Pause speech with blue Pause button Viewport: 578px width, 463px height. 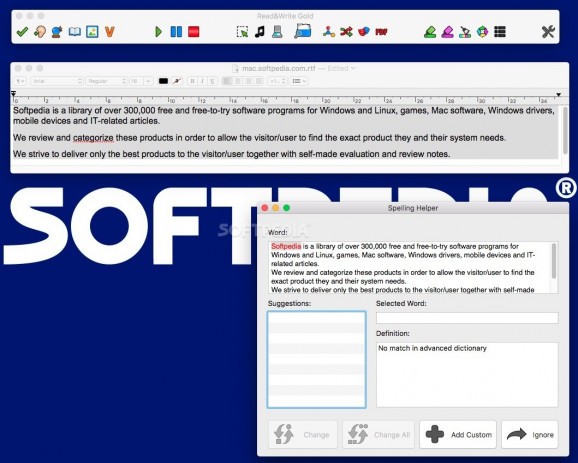[x=176, y=32]
